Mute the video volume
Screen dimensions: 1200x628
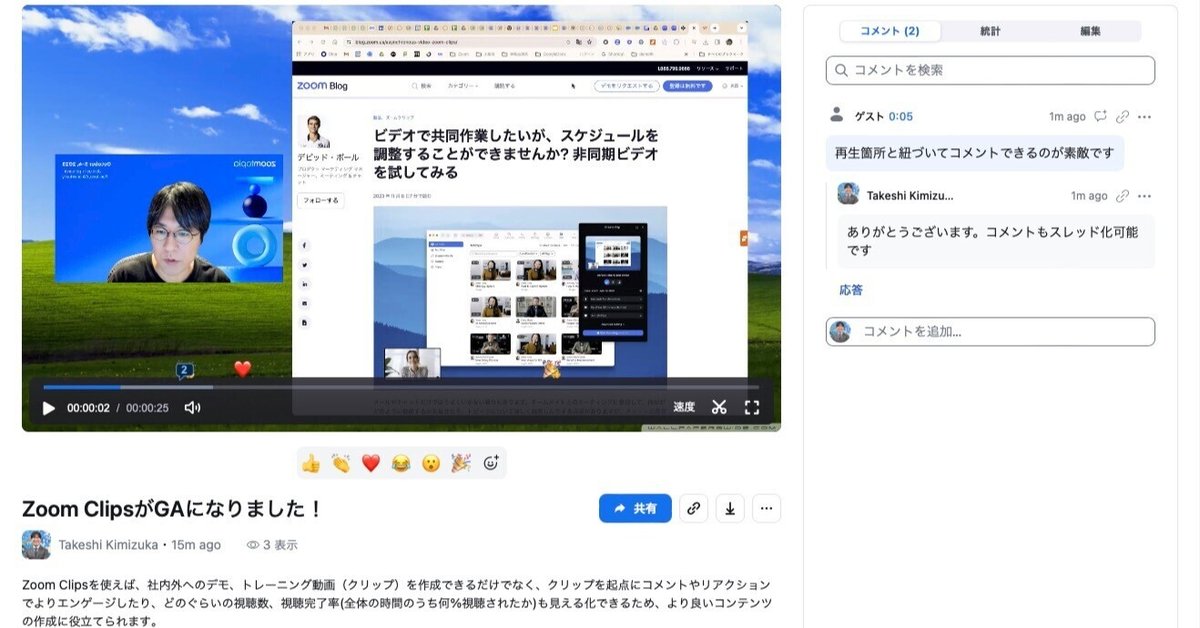point(192,408)
